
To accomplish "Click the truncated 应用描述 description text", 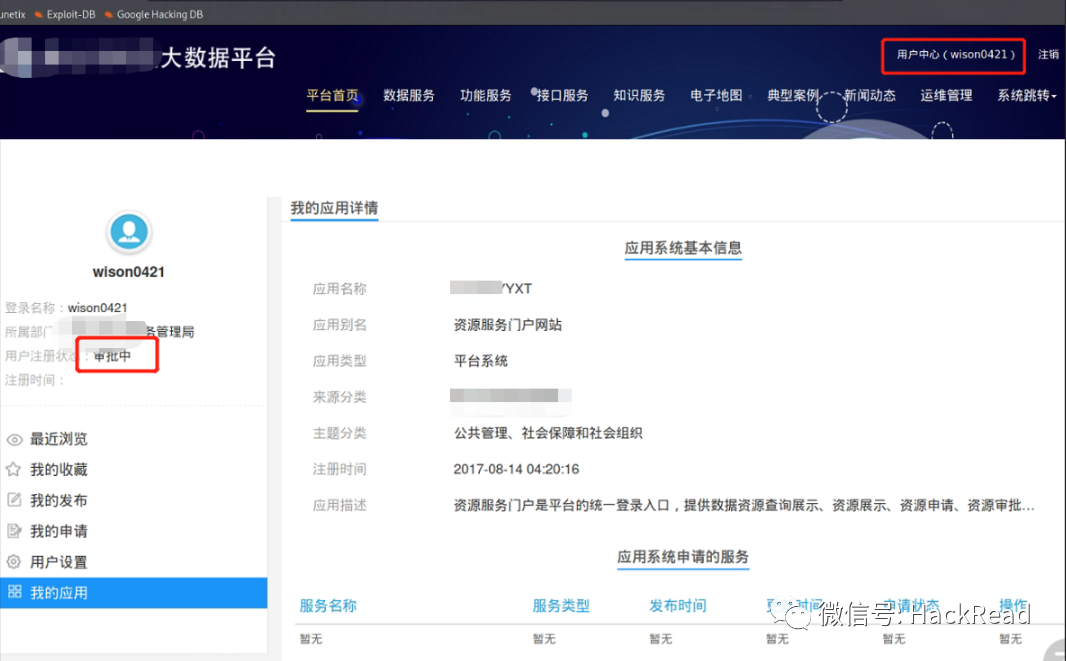I will point(744,505).
